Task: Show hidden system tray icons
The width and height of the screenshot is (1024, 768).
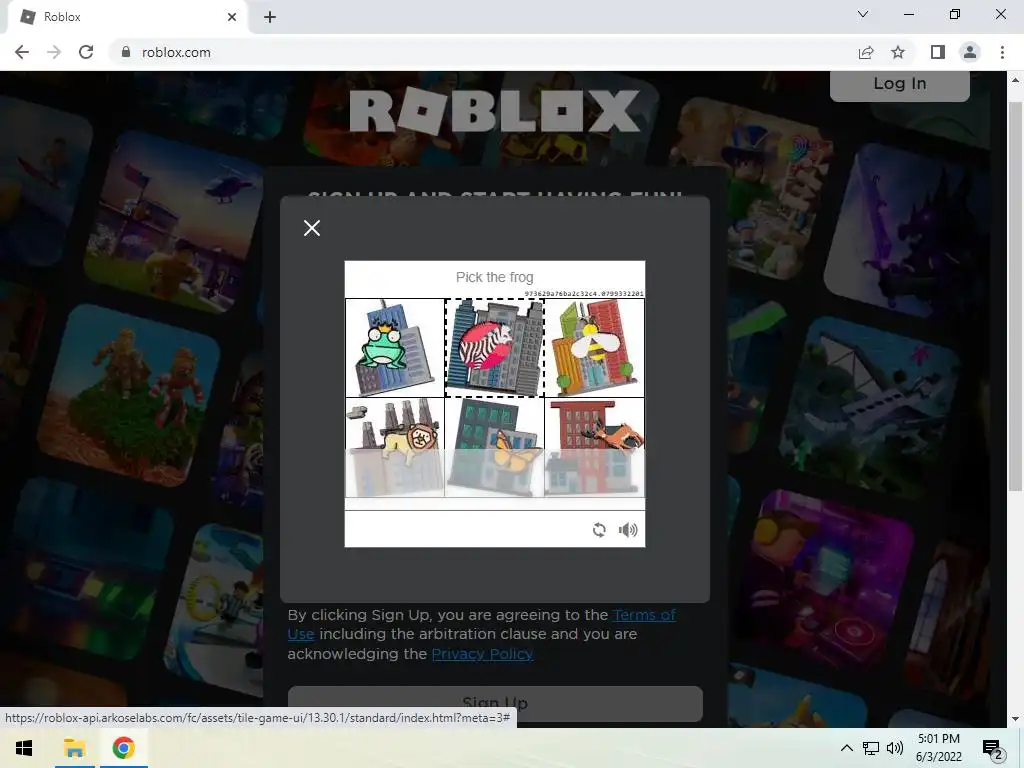Action: click(846, 748)
